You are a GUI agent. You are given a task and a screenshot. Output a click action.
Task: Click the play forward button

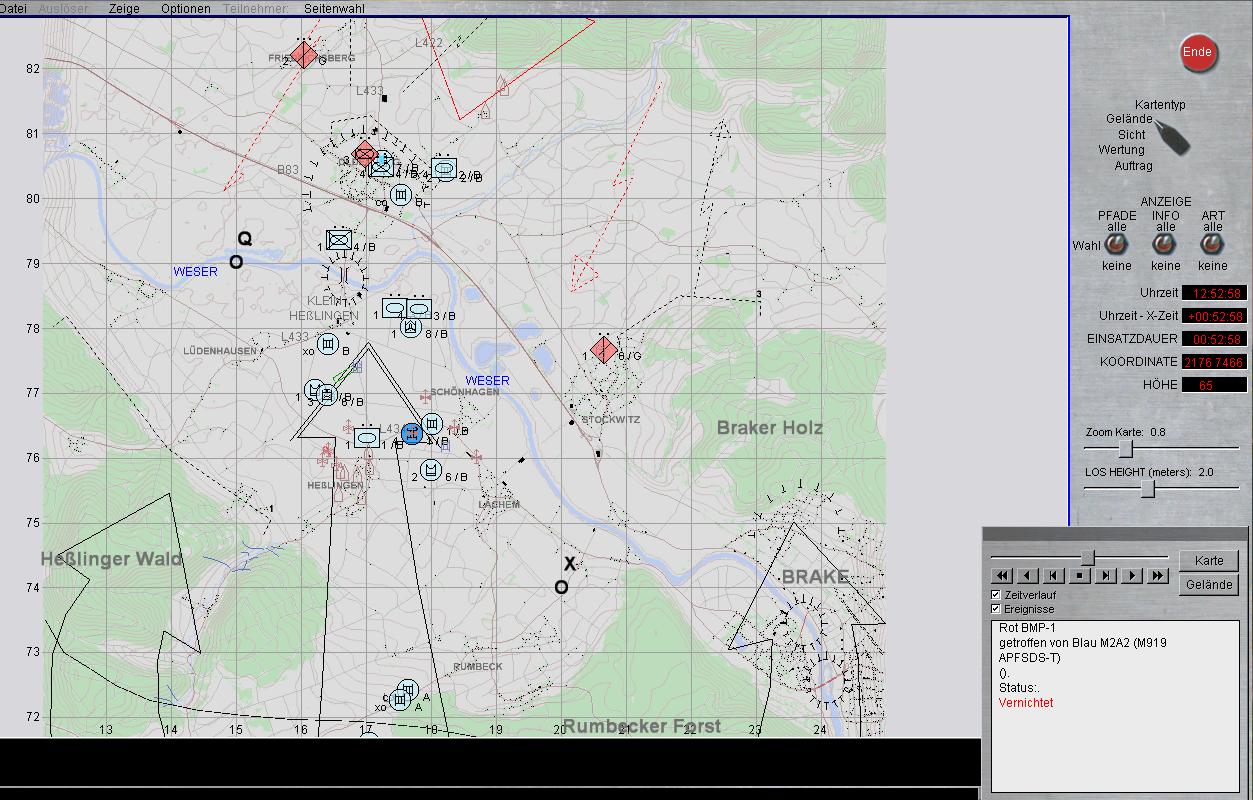point(1132,576)
